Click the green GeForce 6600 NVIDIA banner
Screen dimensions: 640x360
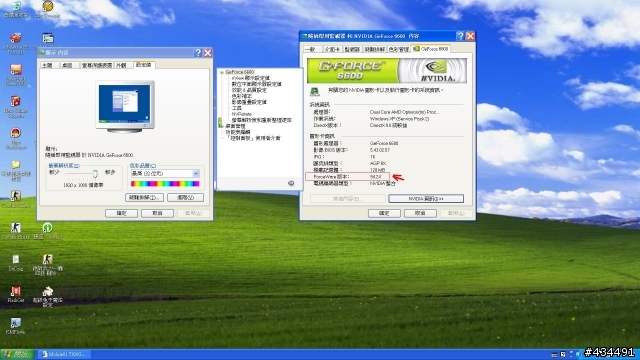pos(387,71)
